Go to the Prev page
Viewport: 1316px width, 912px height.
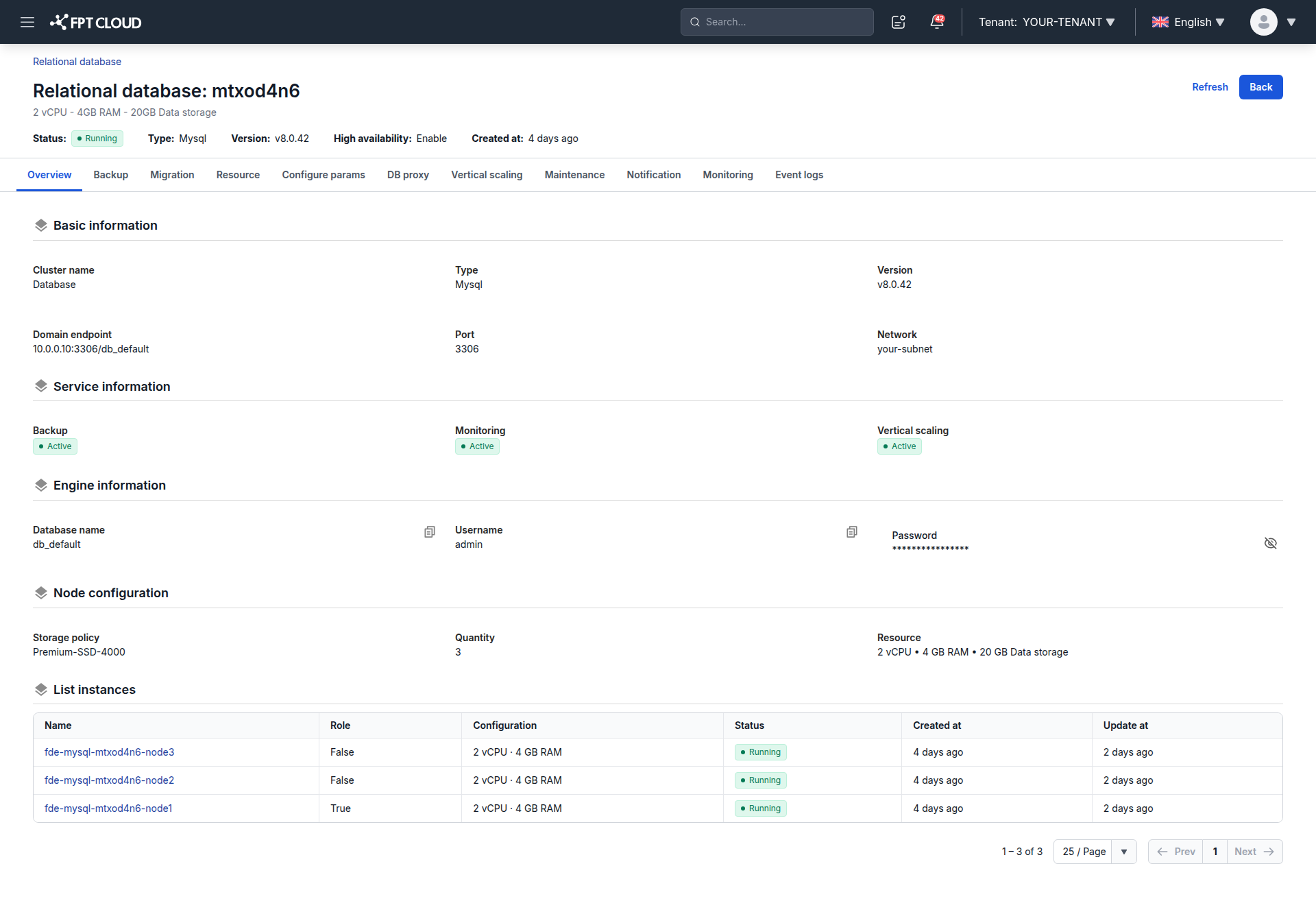(1175, 852)
